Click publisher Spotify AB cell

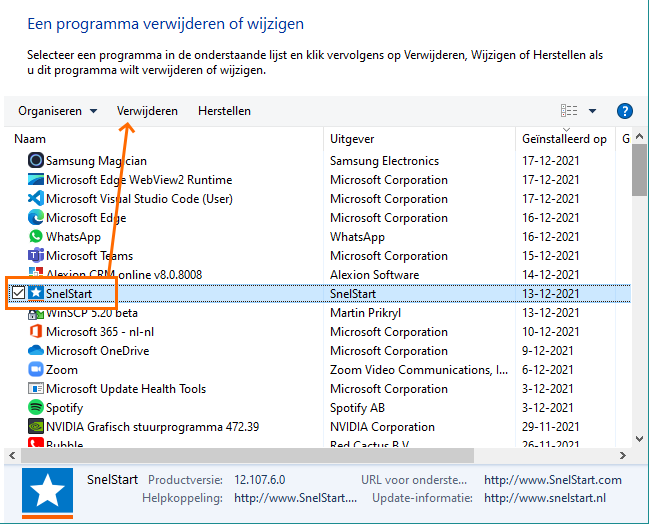tap(357, 408)
